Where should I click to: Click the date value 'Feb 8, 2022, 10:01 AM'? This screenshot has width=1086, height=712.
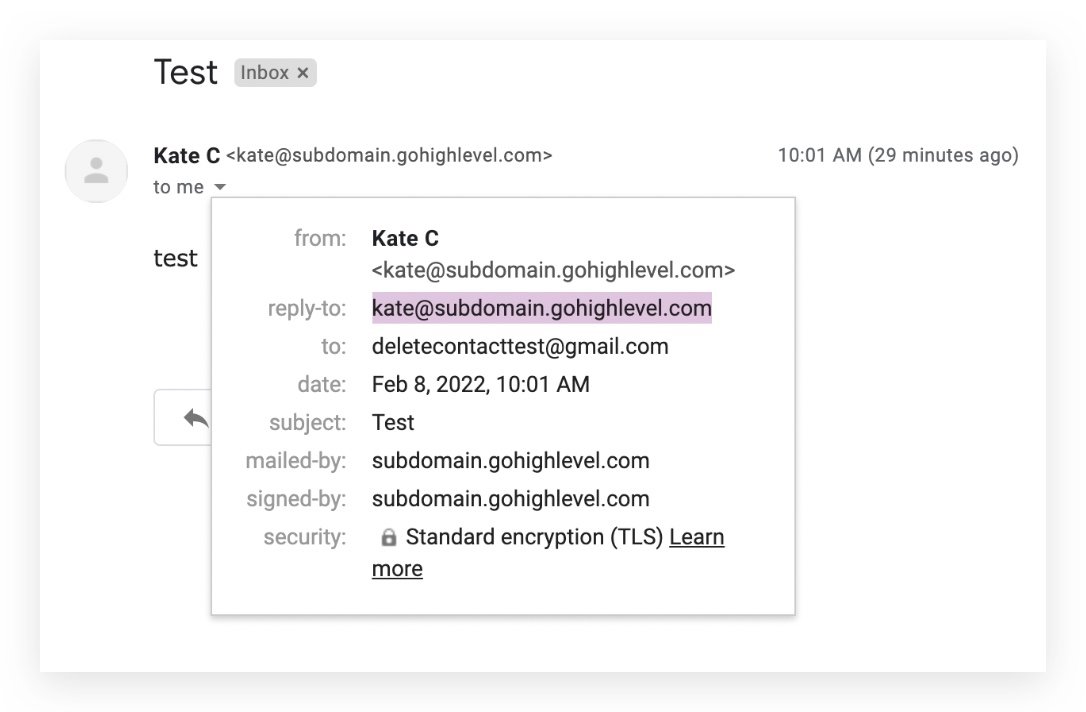[480, 384]
